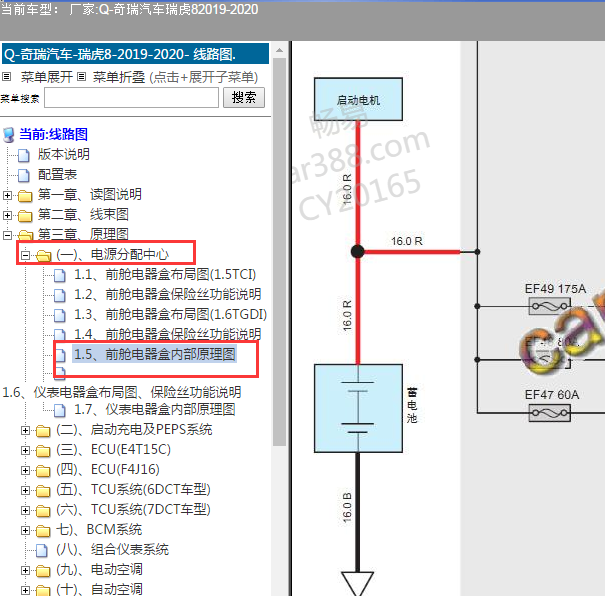605x596 pixels.
Task: Click the folder icon of 第一章、读图说明
Action: pyautogui.click(x=25, y=196)
